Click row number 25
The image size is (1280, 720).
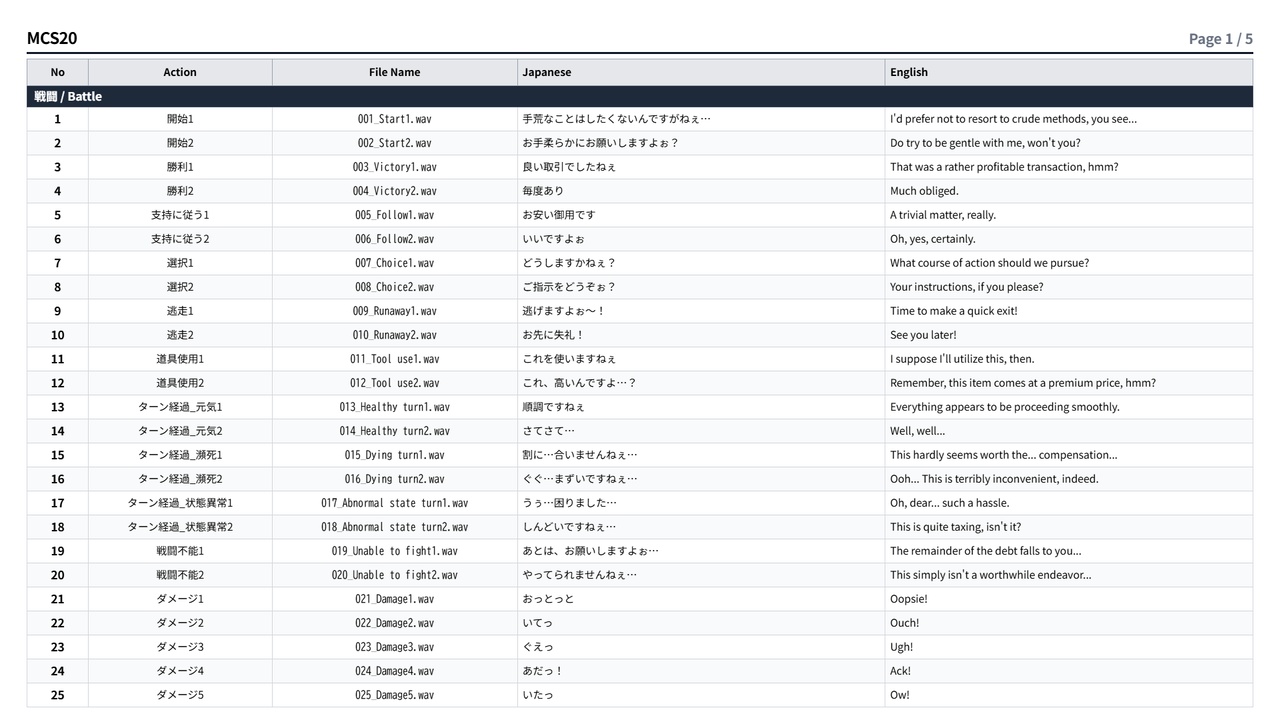tap(57, 695)
